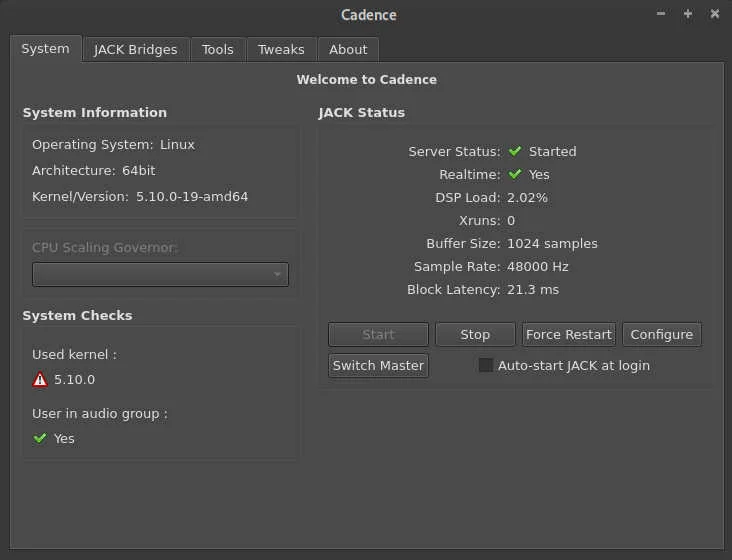732x560 pixels.
Task: Click Force Restart button
Action: click(569, 334)
